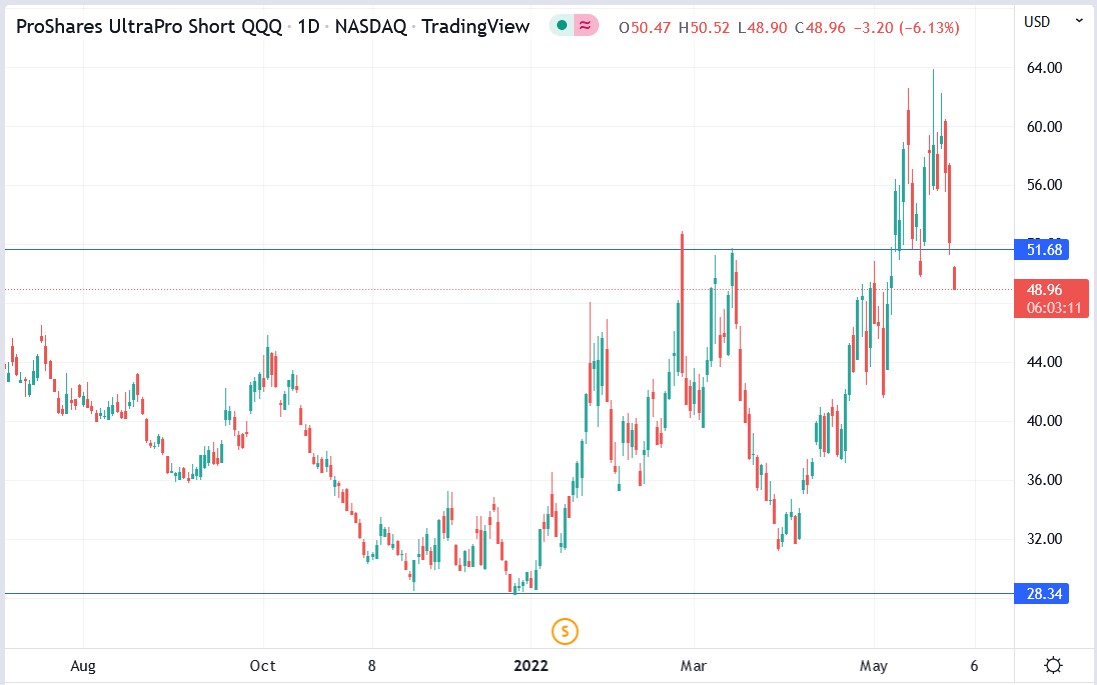Viewport: 1097px width, 685px height.
Task: Click the May date axis label
Action: (x=873, y=665)
